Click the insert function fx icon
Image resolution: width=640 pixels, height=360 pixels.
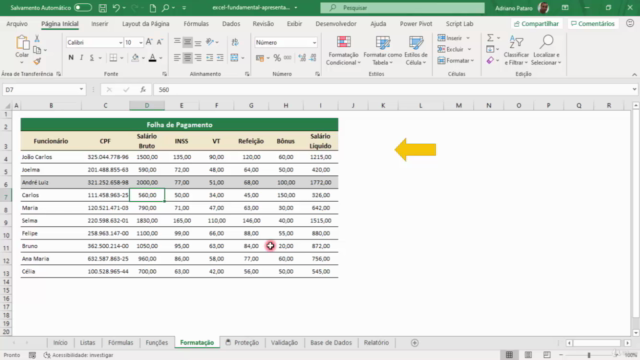click(143, 89)
